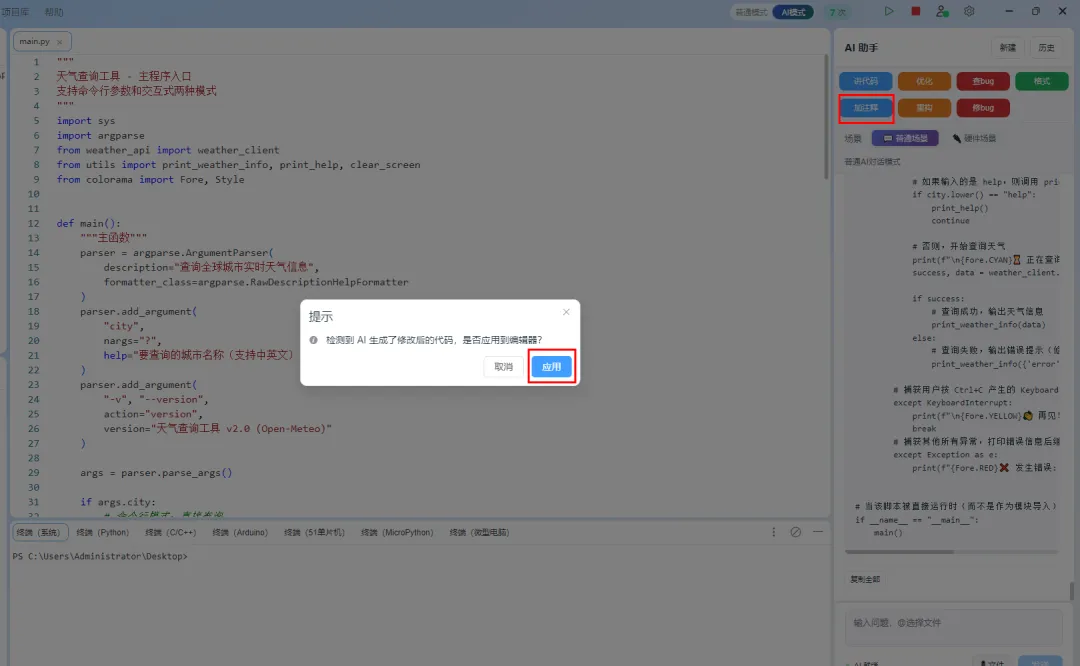Open the 帮助 menu
Viewport: 1080px width, 666px height.
(x=54, y=12)
